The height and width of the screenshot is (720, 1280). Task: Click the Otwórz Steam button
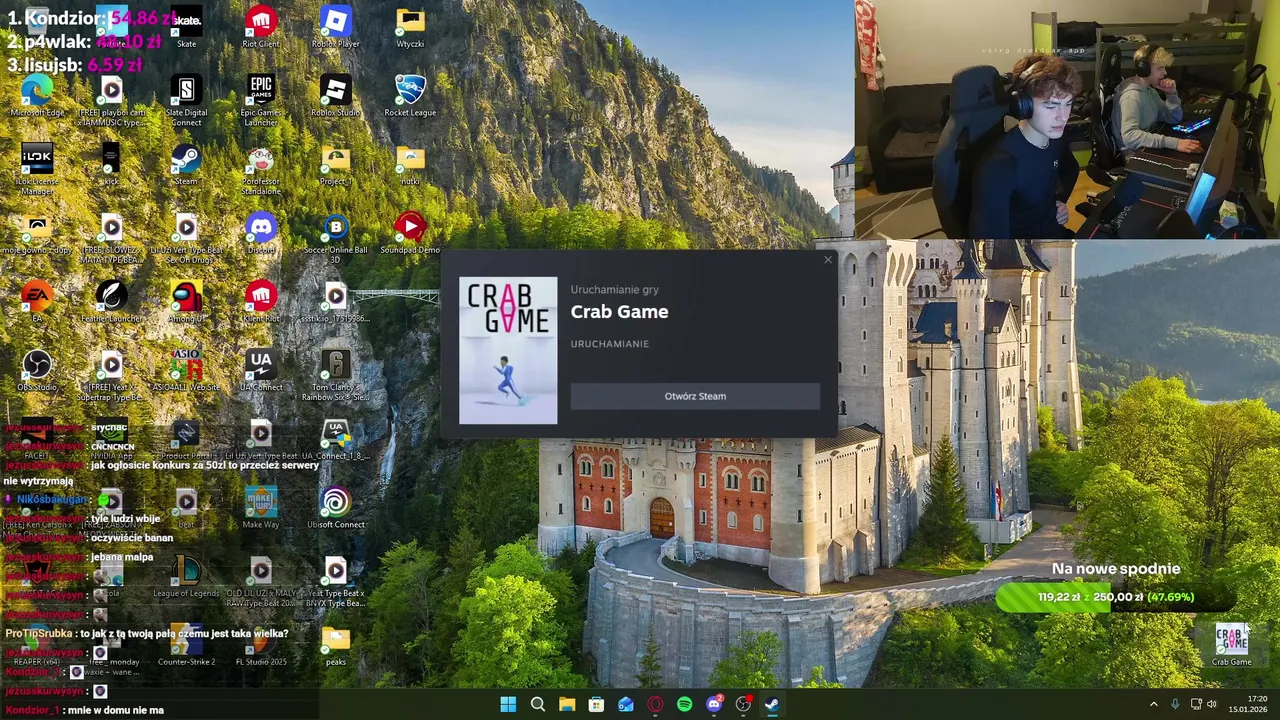[695, 396]
